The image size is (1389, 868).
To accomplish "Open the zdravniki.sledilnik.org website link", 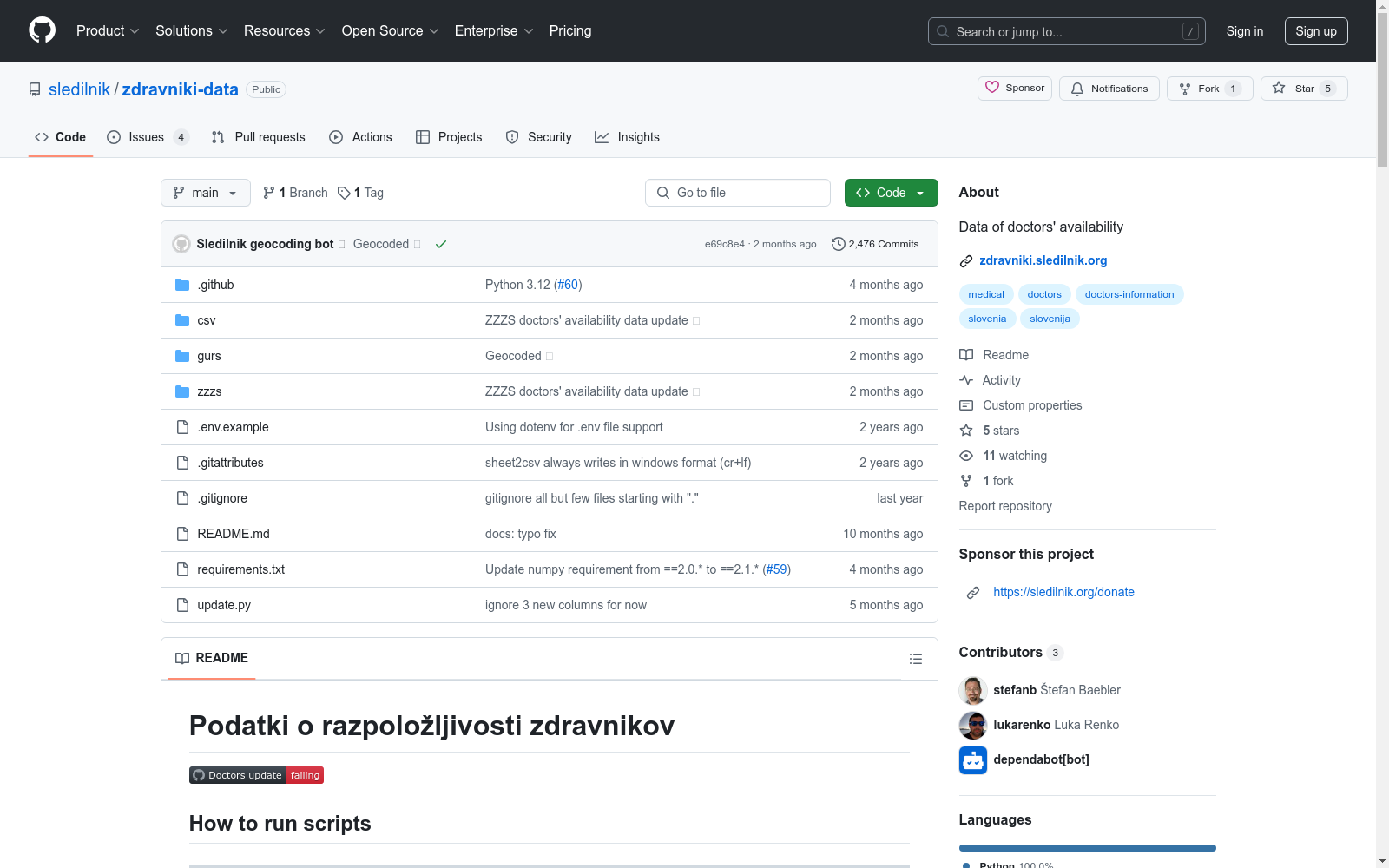I will coord(1043,260).
